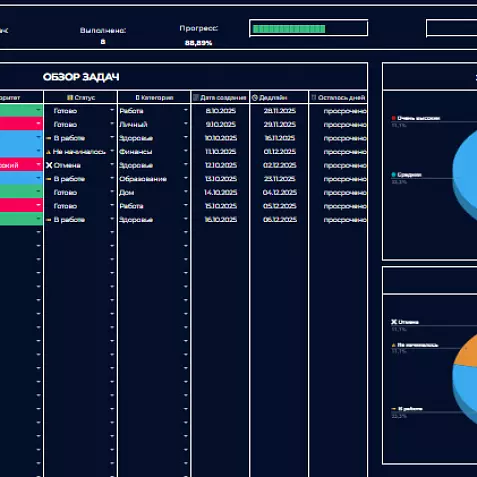The height and width of the screenshot is (477, 477).
Task: Click the arrow icon in the 16.10.2025 row's В работе status
Action: point(48,220)
